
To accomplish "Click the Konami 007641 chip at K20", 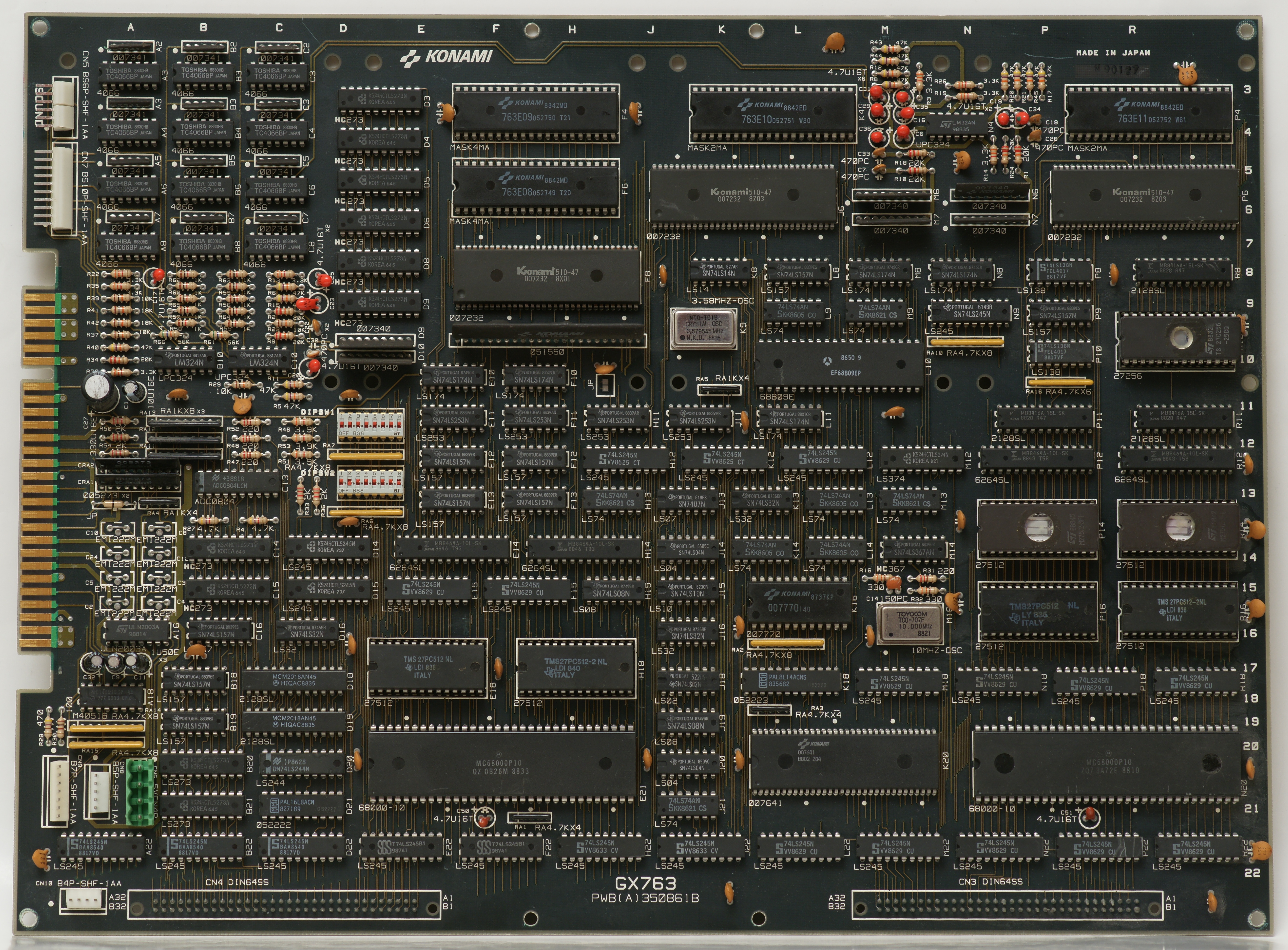I will [843, 762].
